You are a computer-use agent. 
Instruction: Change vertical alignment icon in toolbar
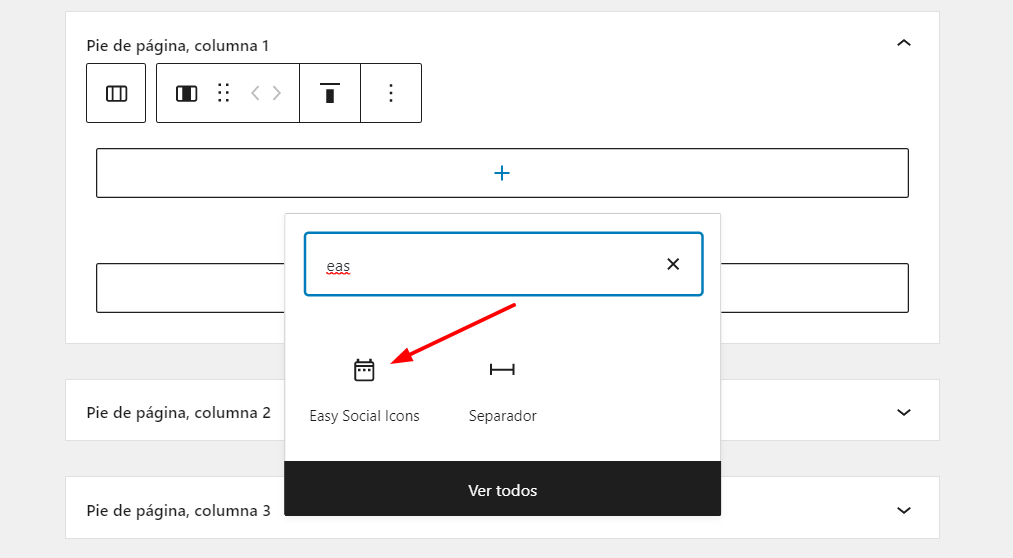click(x=329, y=93)
